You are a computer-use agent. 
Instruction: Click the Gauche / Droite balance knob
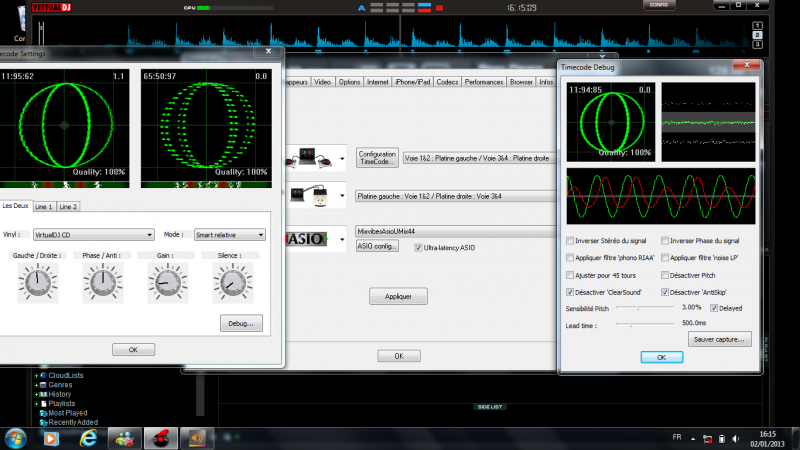pyautogui.click(x=38, y=285)
